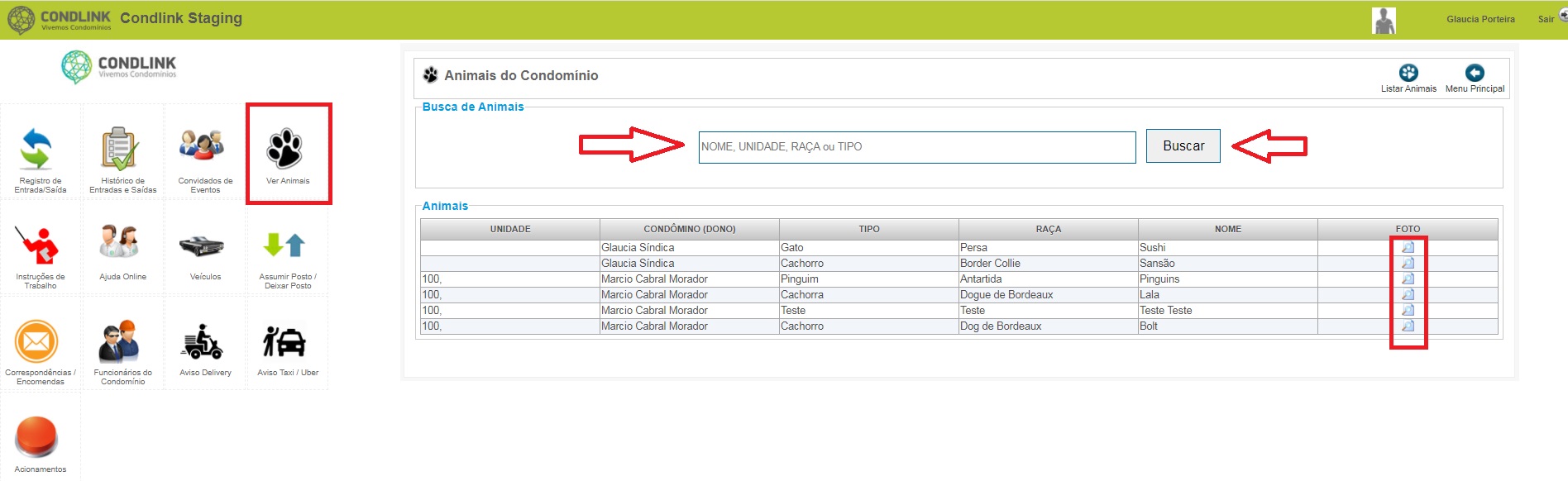Click the Aviso Taxi / Uber icon

[x=284, y=341]
